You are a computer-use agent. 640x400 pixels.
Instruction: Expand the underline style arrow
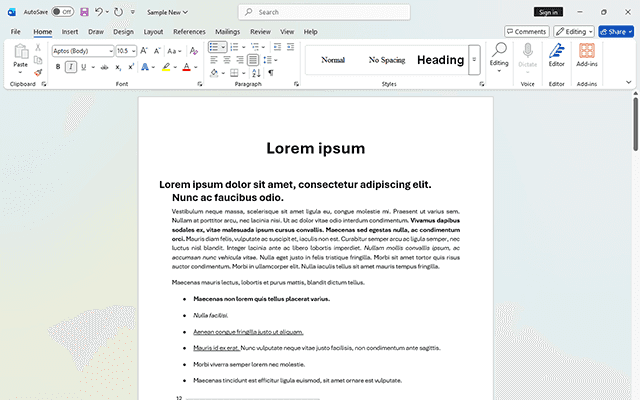coord(93,67)
